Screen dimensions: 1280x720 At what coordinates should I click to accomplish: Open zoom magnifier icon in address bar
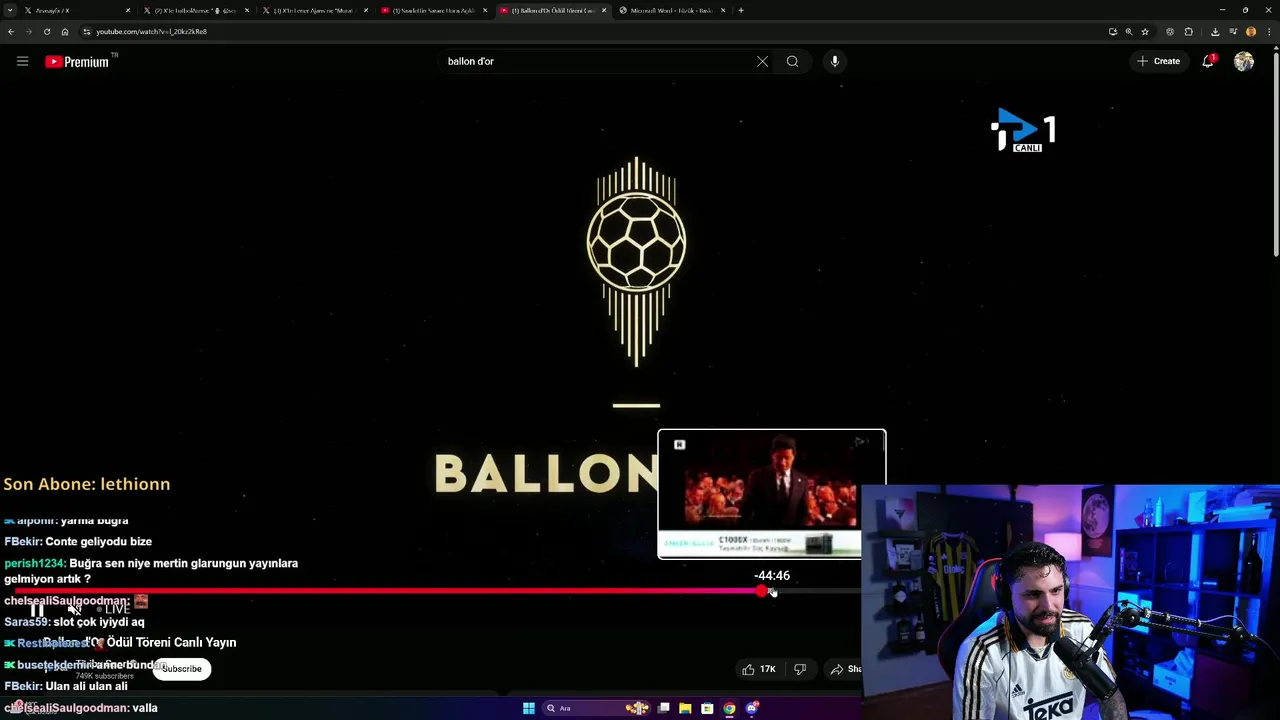tap(1128, 31)
